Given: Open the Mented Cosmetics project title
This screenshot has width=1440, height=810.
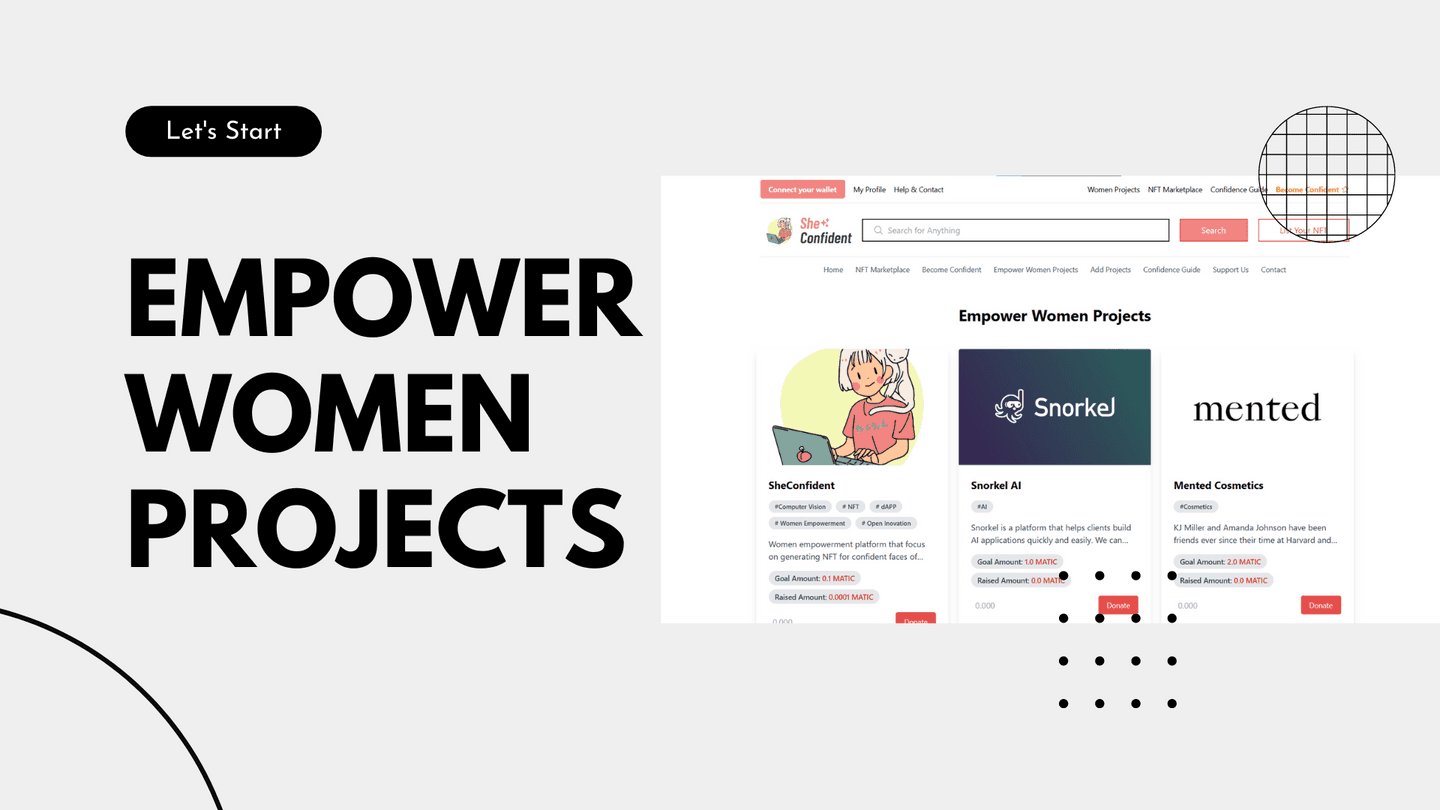Looking at the screenshot, I should [1218, 486].
